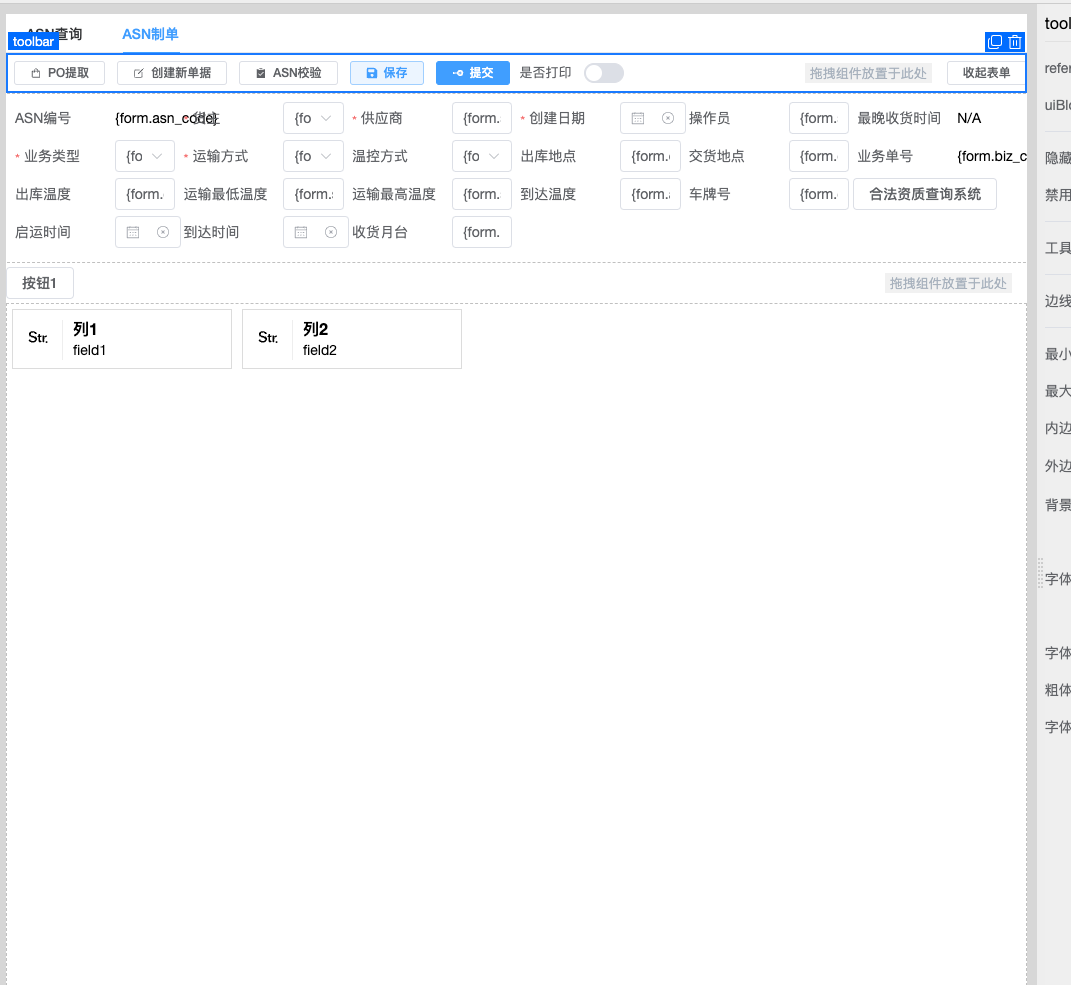Clear the 启运时间 value using the X icon

point(163,232)
